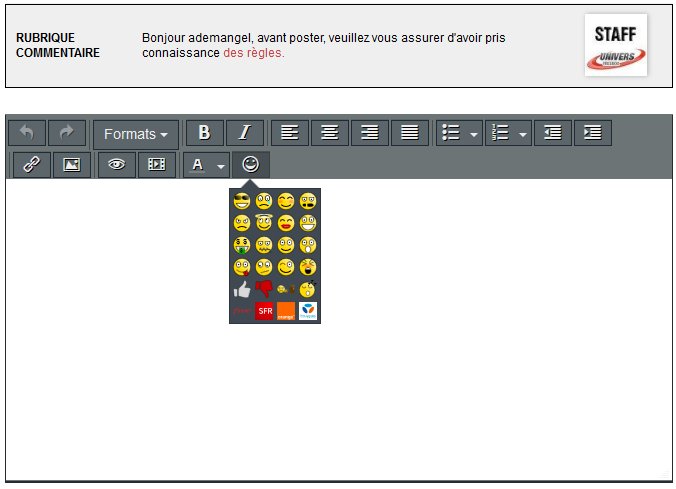
Task: Apply the text color button
Action: (x=198, y=164)
